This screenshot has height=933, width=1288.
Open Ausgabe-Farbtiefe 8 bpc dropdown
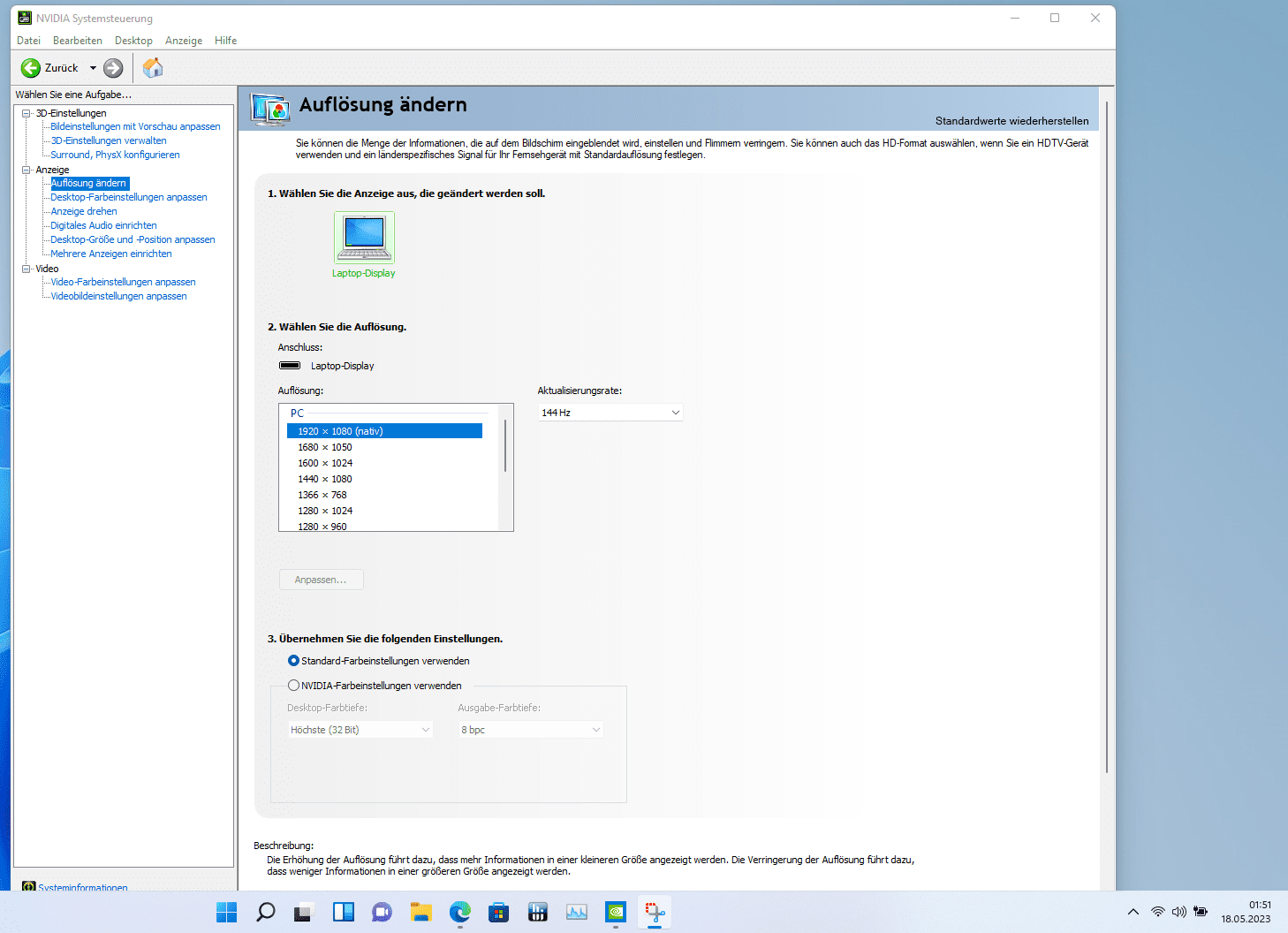click(x=531, y=730)
